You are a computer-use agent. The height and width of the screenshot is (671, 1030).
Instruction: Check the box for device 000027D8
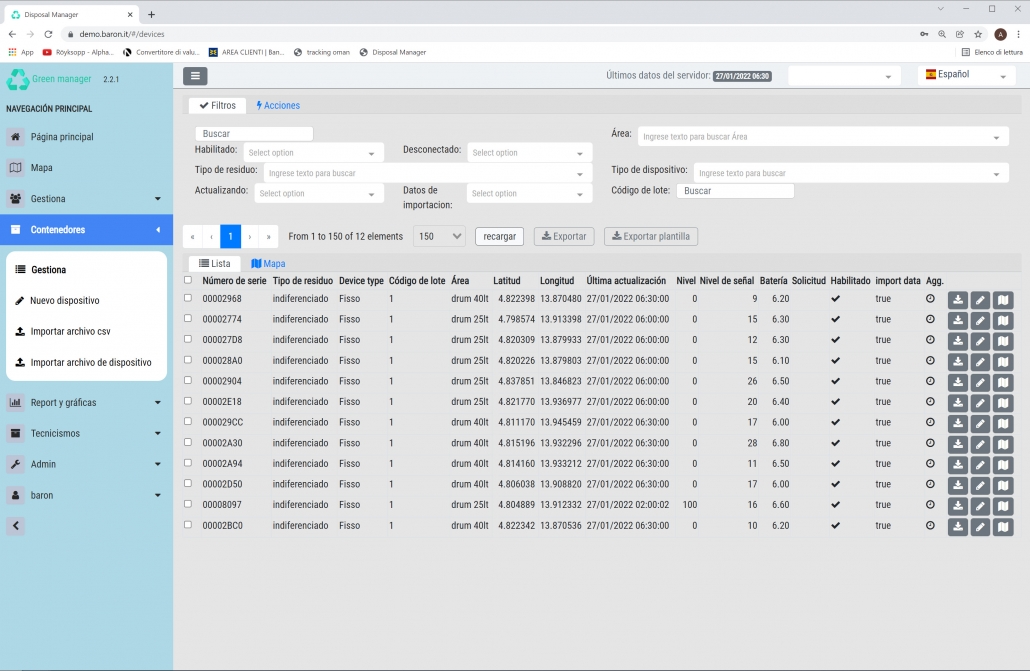pyautogui.click(x=188, y=339)
